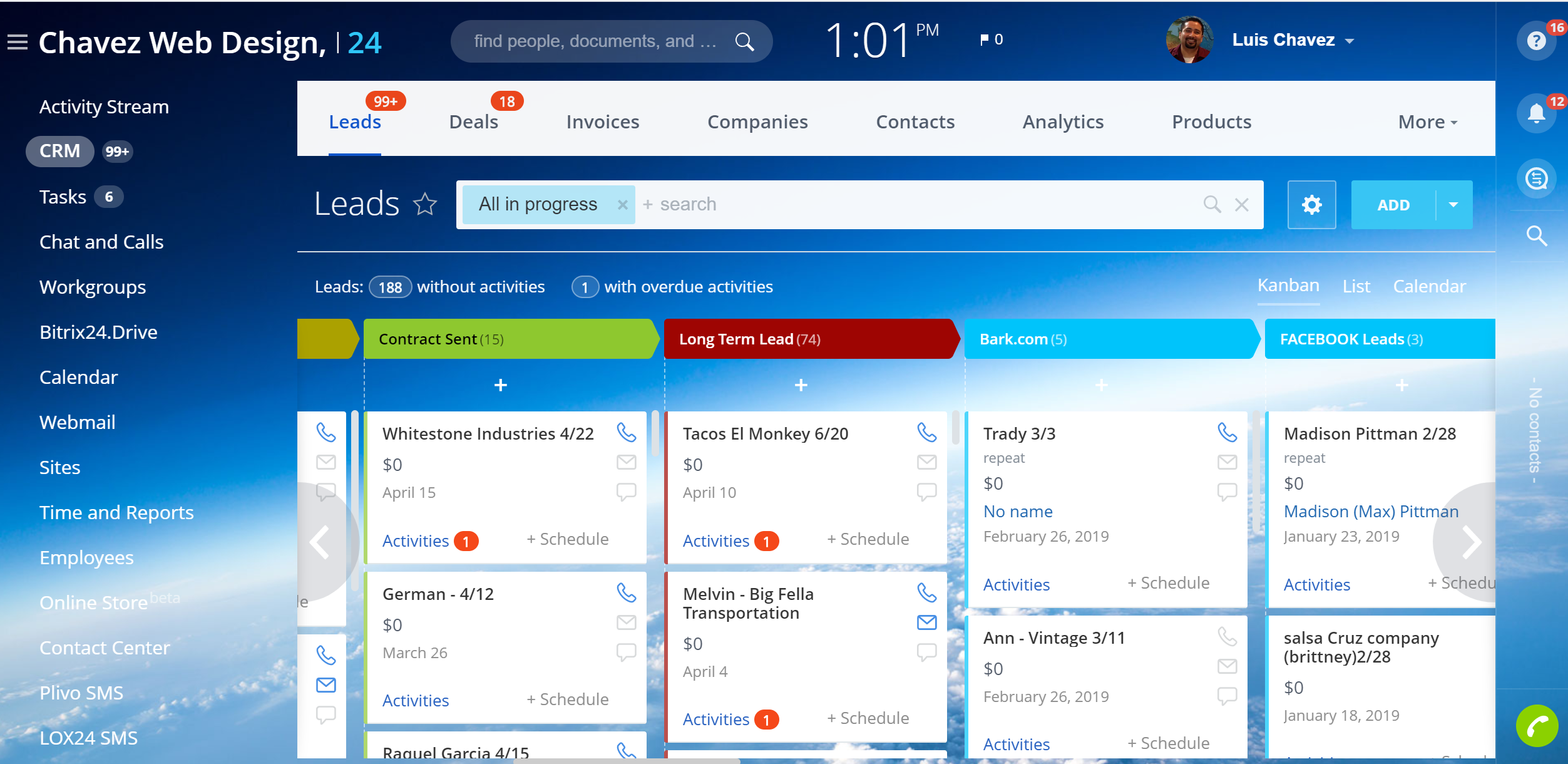Viewport: 1568px width, 764px height.
Task: Open Chat and Calls in sidebar
Action: pyautogui.click(x=101, y=242)
